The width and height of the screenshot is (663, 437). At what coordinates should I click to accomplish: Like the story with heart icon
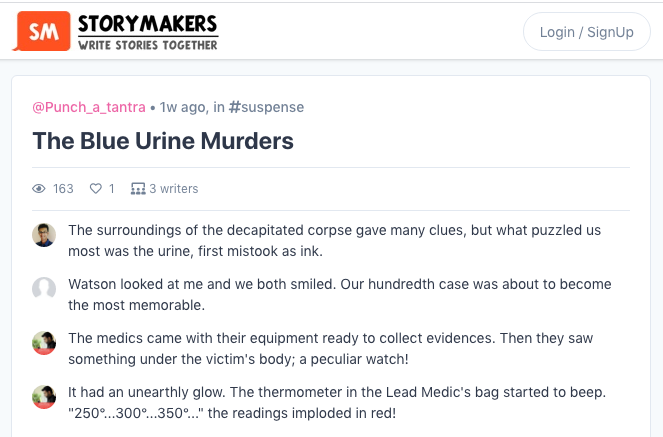click(x=96, y=188)
